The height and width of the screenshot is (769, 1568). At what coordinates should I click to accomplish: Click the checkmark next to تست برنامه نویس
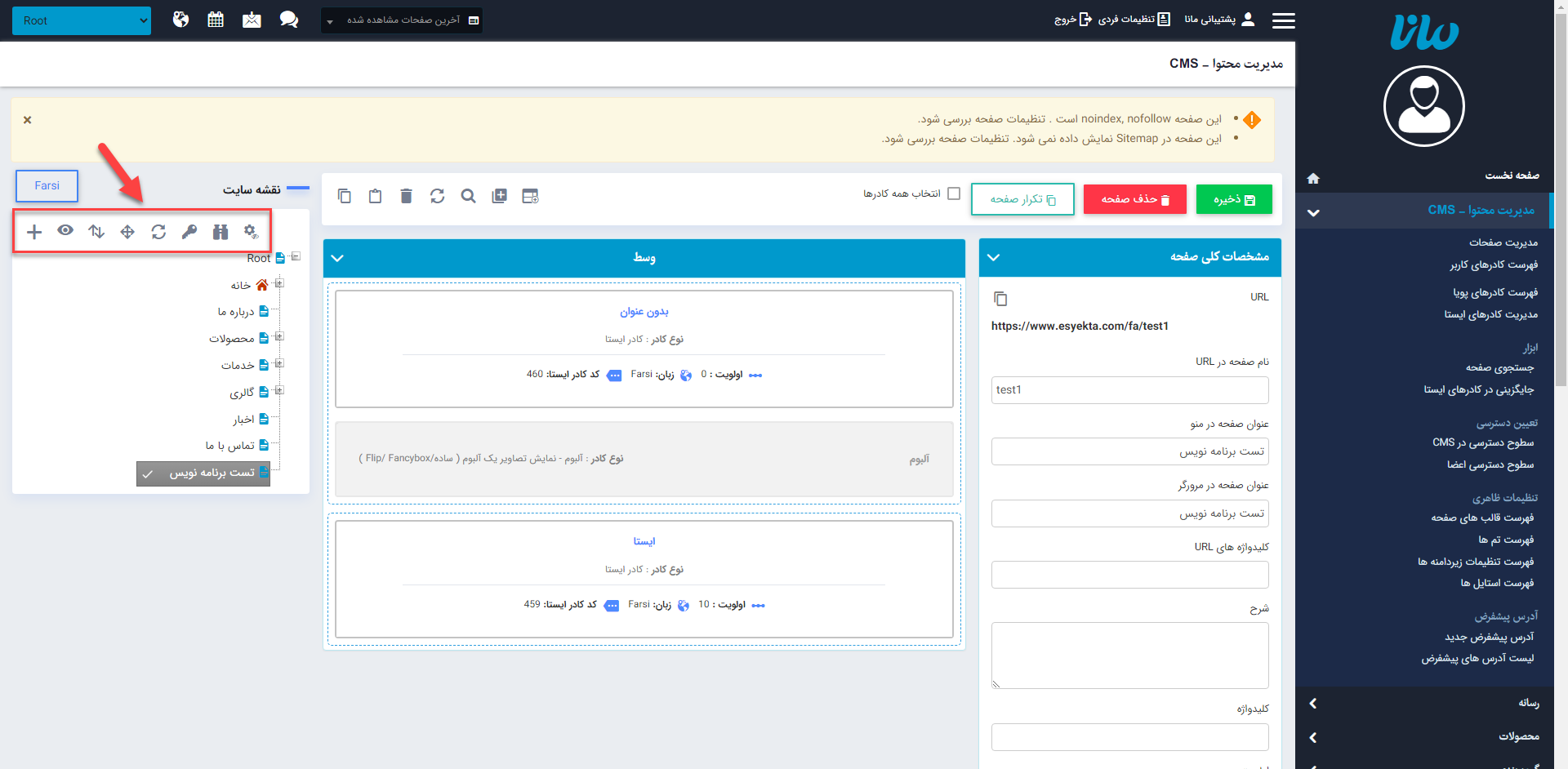click(x=148, y=473)
